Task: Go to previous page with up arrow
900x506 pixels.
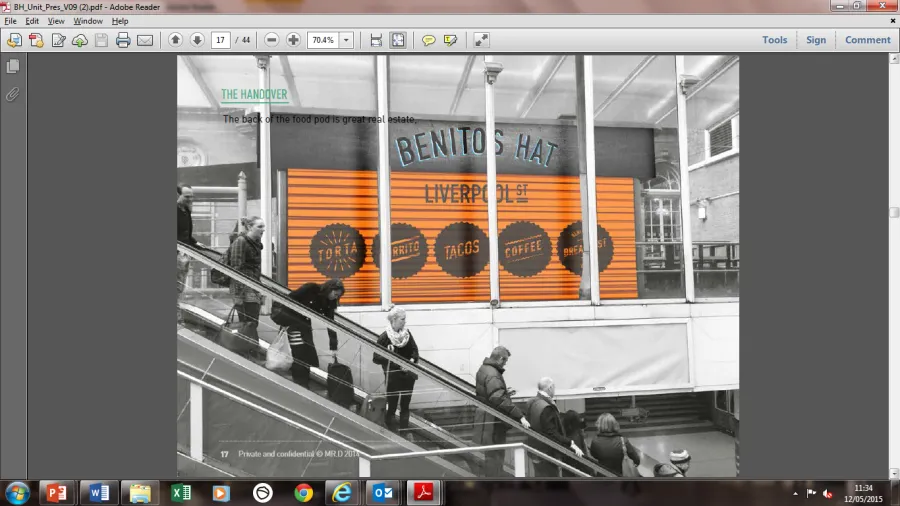Action: (x=175, y=40)
